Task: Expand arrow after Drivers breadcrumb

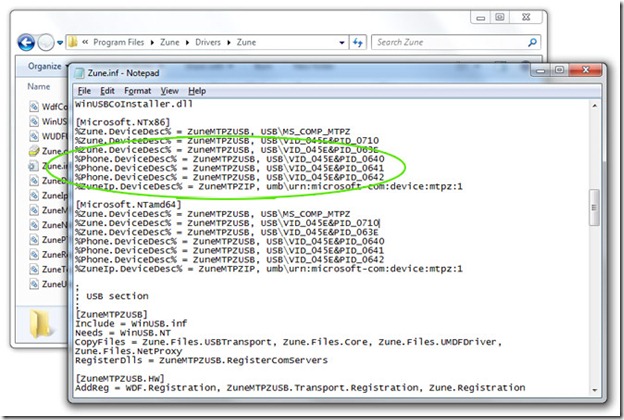Action: 229,43
